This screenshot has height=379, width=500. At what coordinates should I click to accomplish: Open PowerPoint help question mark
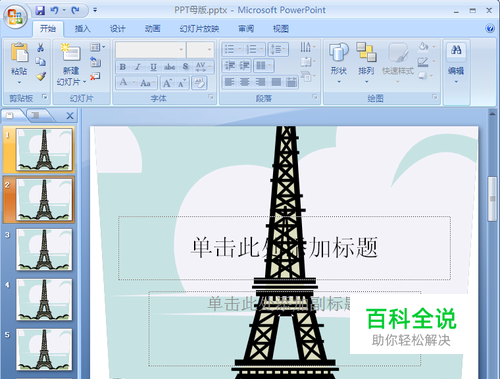490,29
